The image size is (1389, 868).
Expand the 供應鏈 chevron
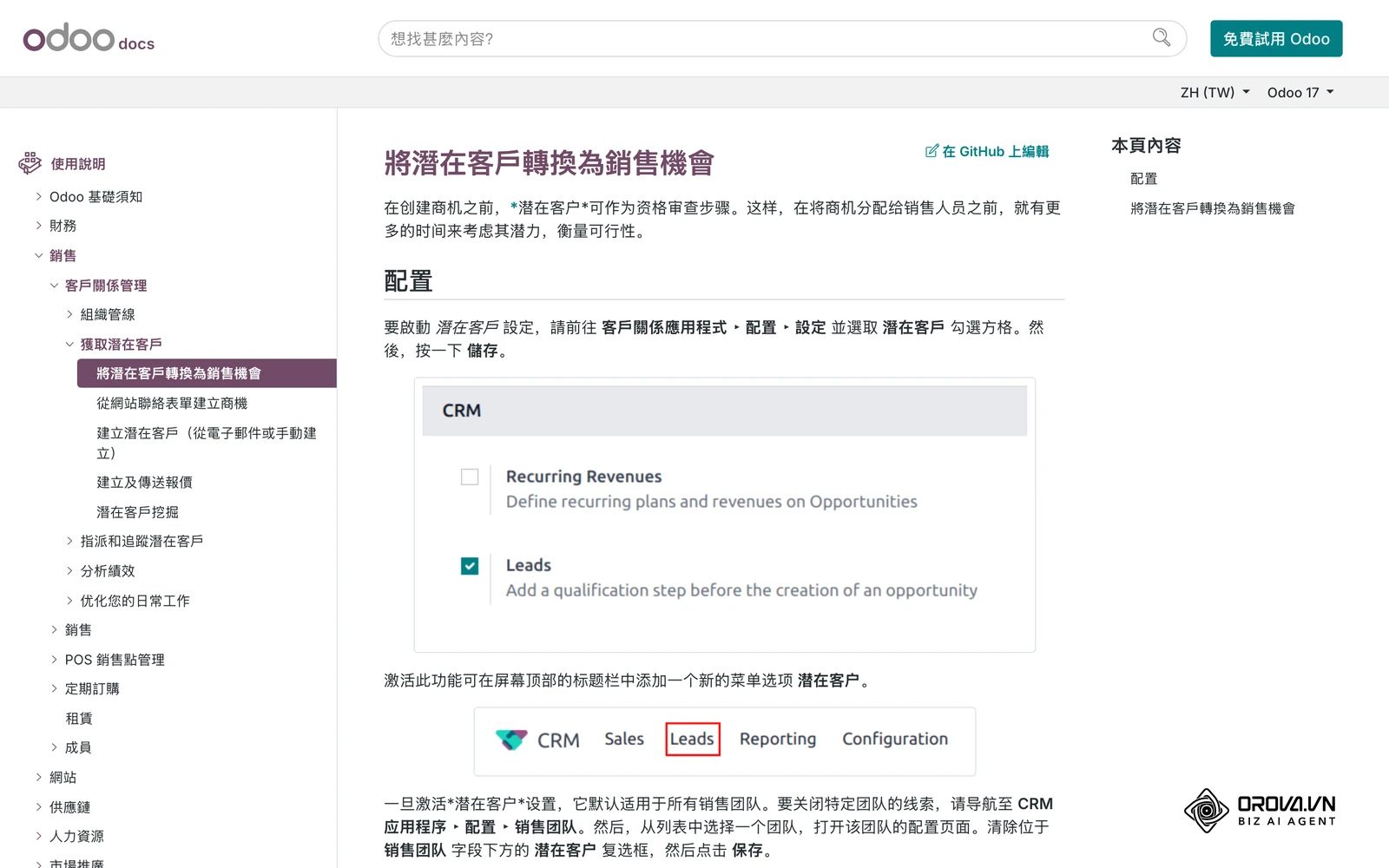point(39,806)
